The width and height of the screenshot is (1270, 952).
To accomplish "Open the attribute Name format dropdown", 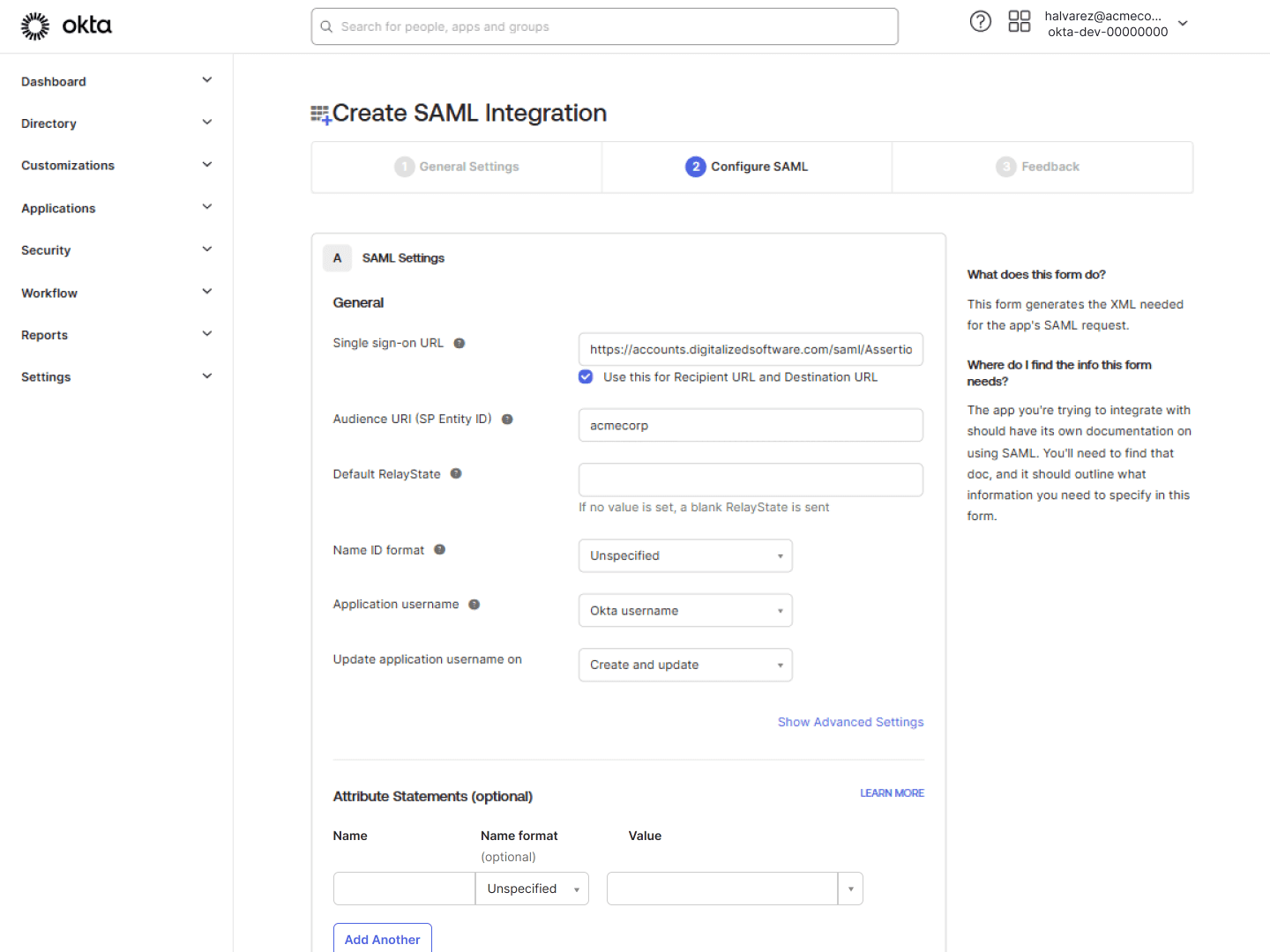I will point(532,889).
